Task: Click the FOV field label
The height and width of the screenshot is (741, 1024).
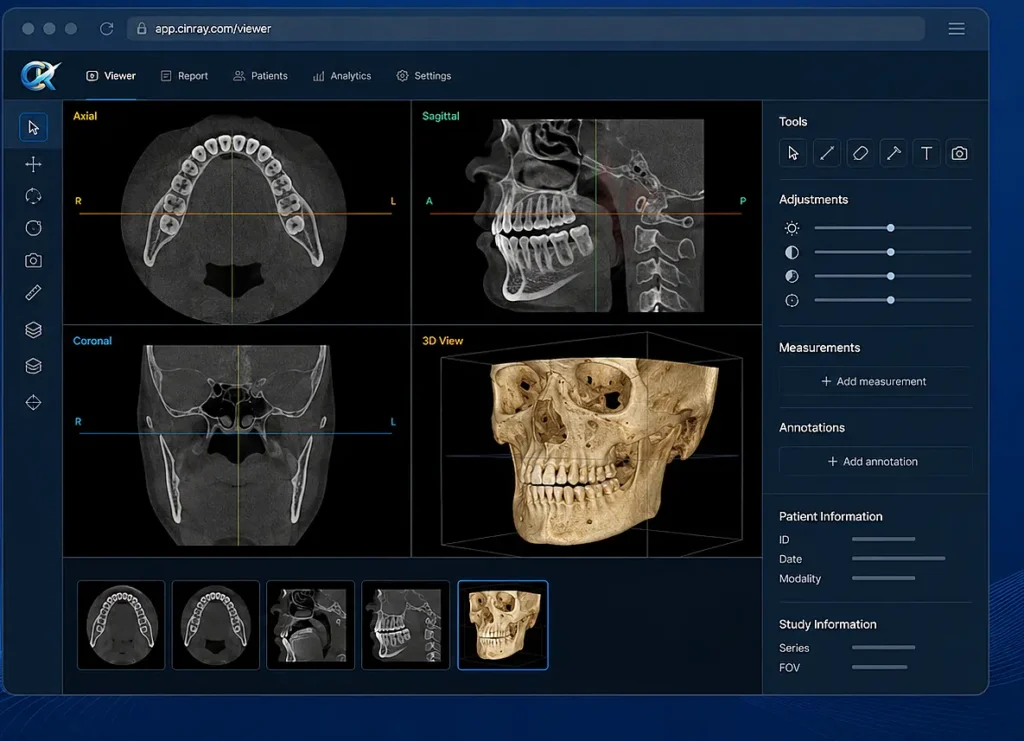Action: [789, 668]
